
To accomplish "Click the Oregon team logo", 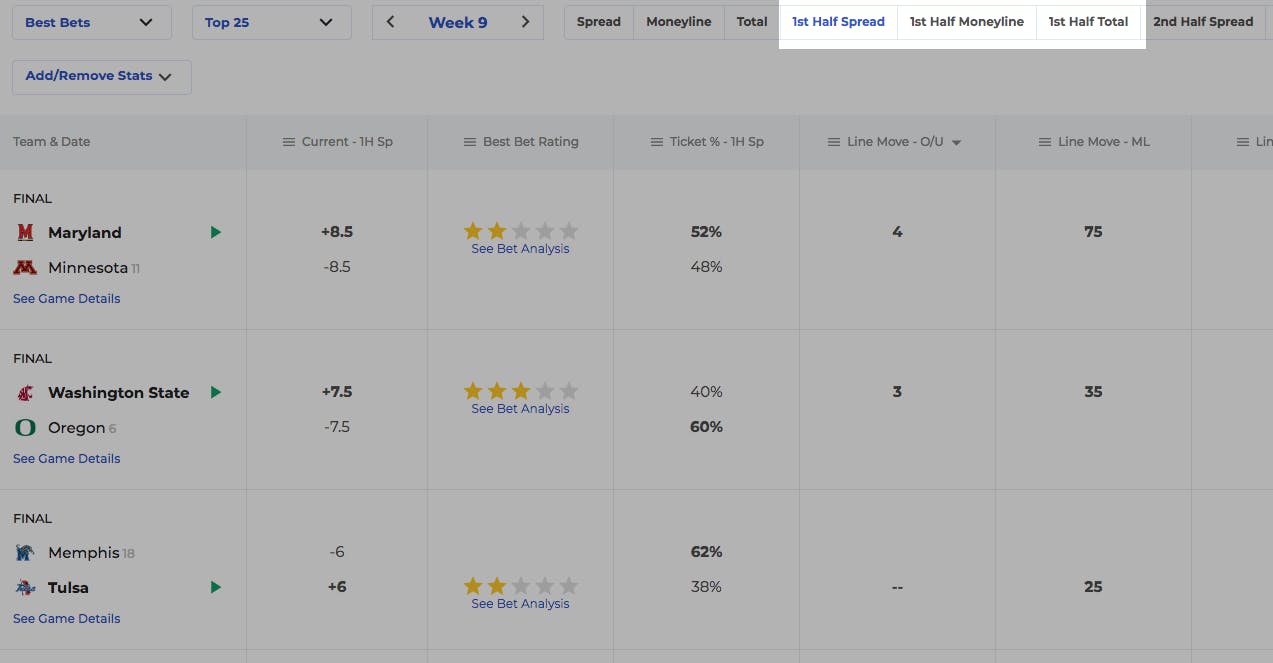I will tap(25, 428).
